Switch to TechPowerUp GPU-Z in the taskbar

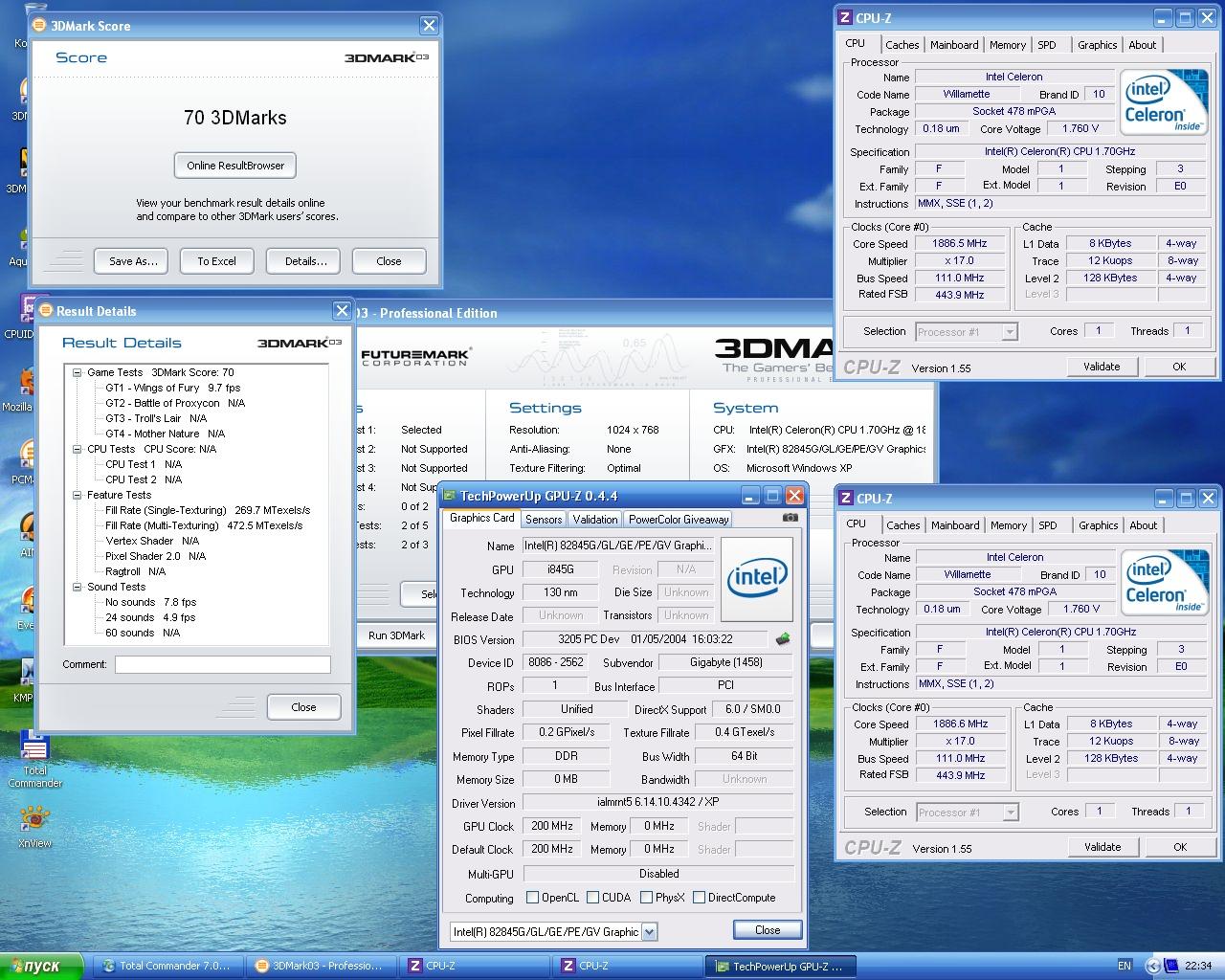(780, 966)
